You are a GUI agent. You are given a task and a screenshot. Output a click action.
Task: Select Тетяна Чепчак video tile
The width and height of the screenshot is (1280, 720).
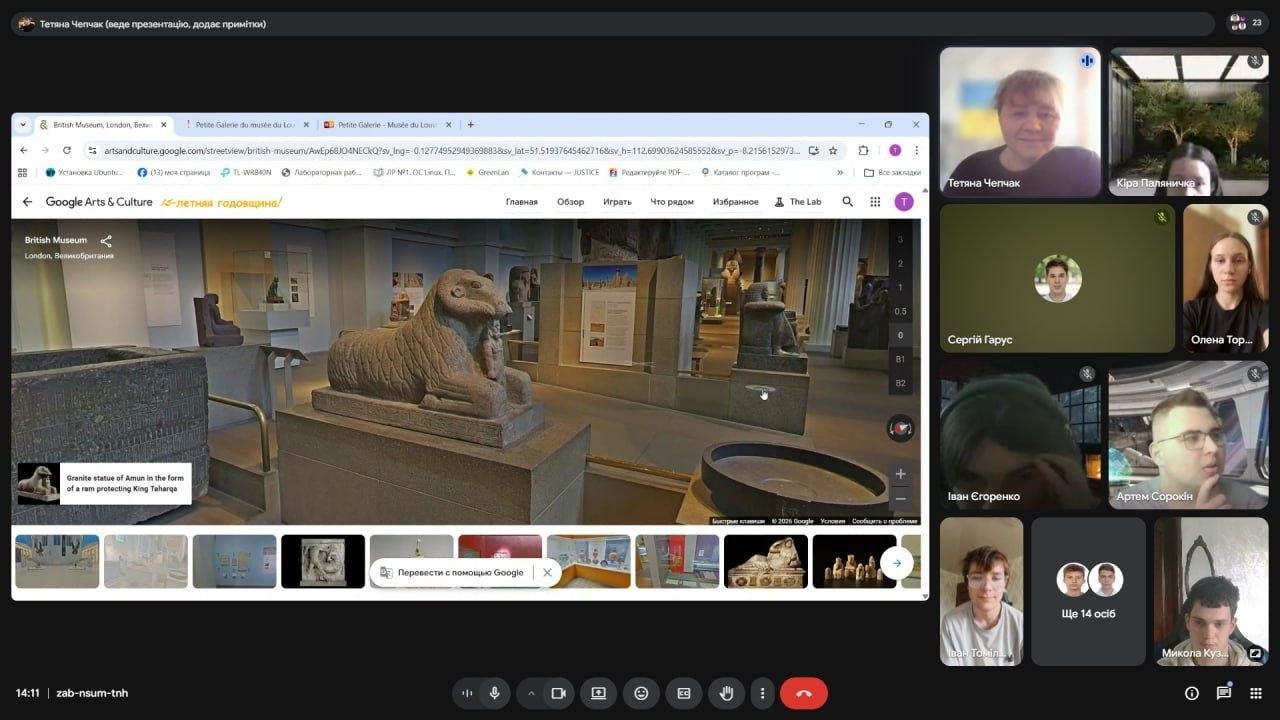[1020, 122]
